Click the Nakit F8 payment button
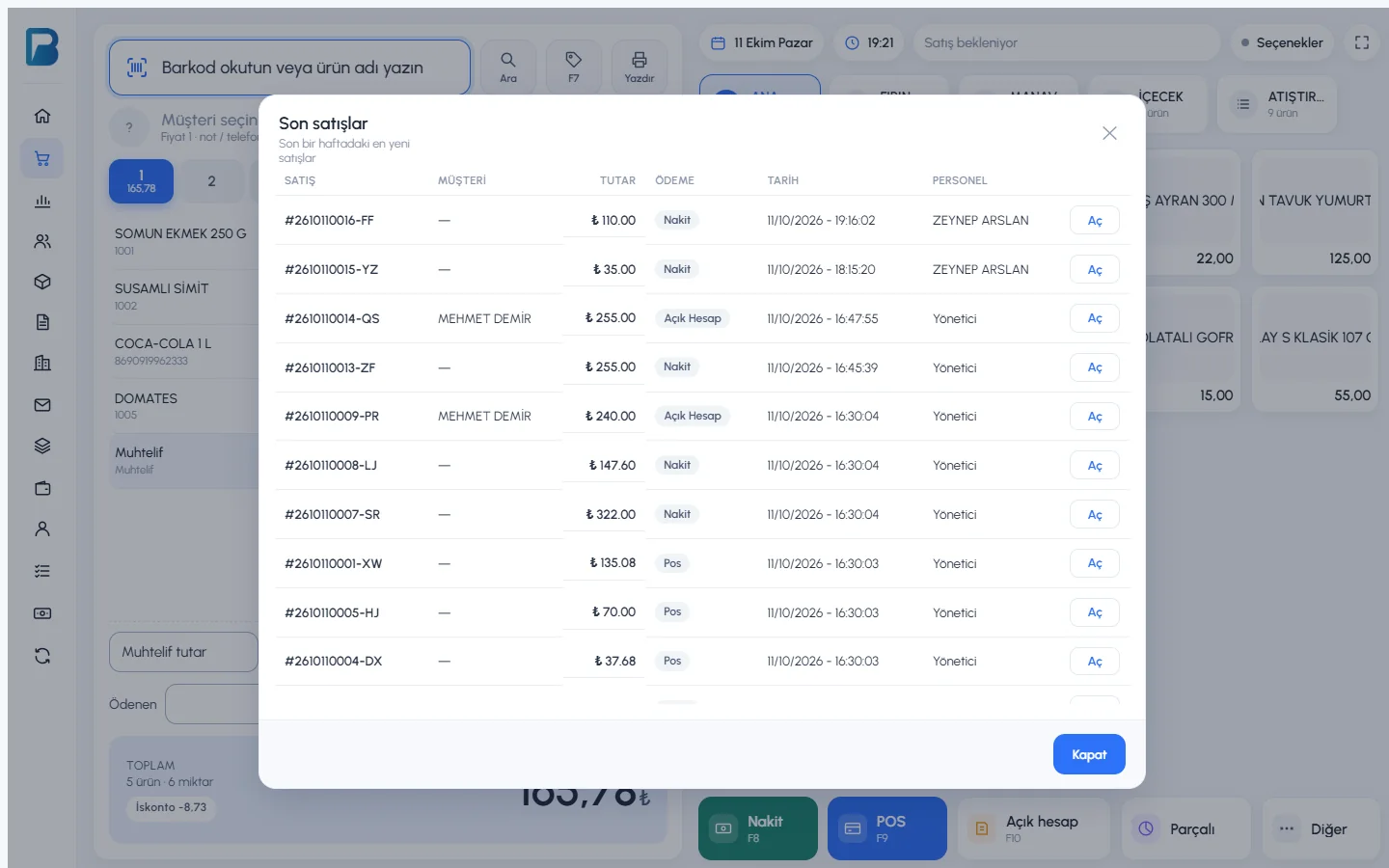The image size is (1389, 868). [x=758, y=828]
